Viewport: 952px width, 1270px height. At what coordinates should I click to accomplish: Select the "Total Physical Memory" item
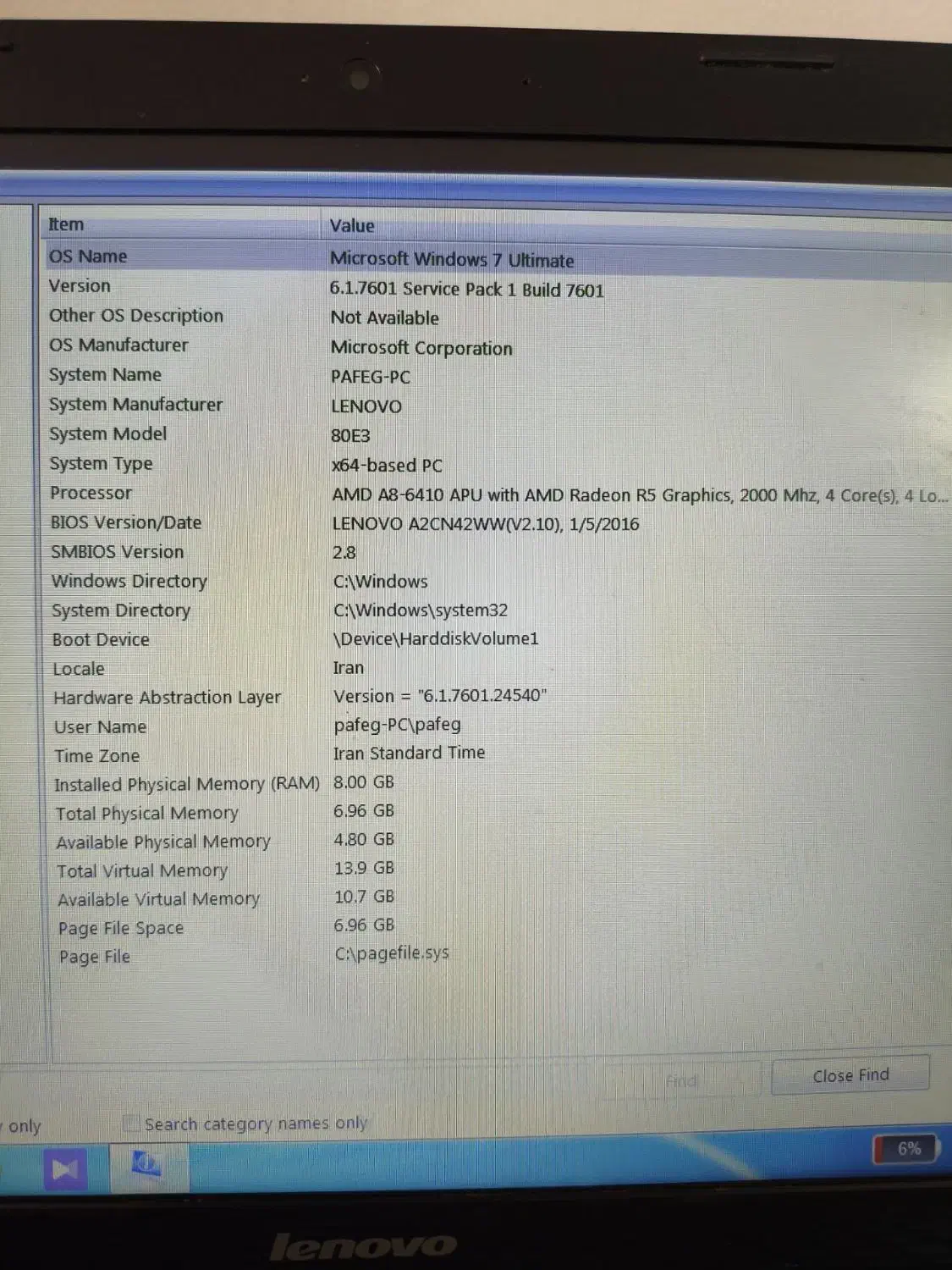coord(146,814)
